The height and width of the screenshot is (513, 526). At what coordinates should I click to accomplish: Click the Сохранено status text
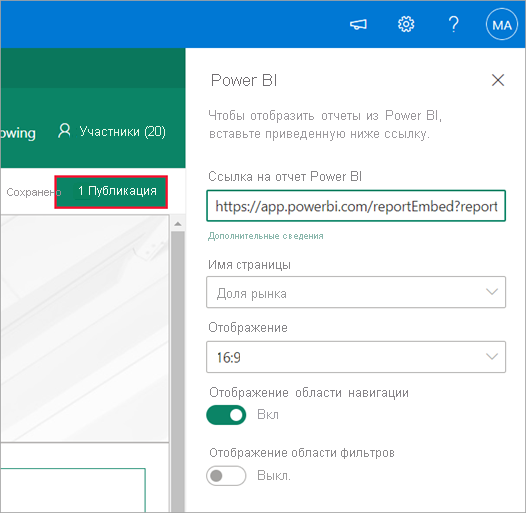(x=33, y=192)
